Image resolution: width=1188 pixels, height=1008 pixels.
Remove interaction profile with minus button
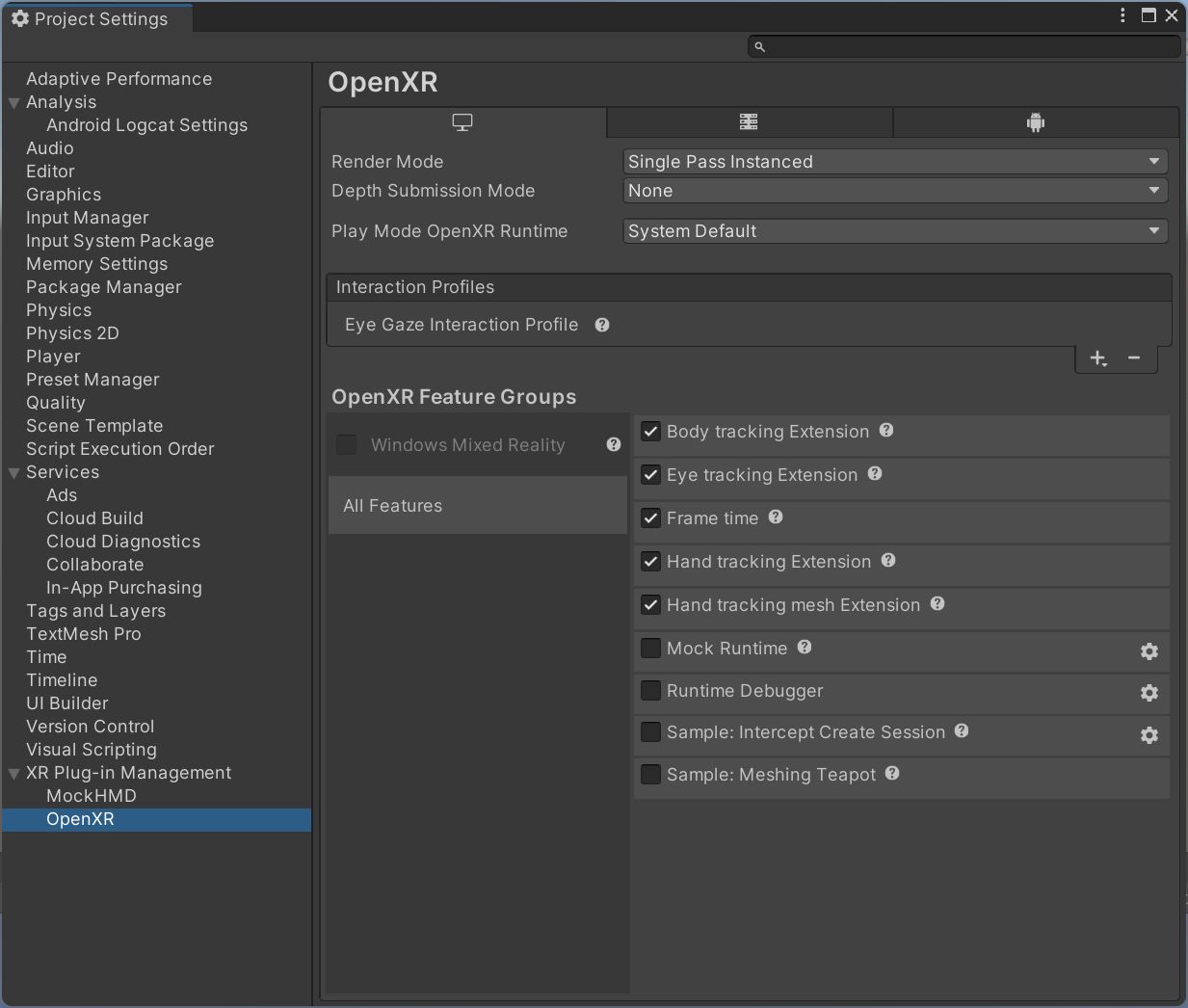point(1134,358)
